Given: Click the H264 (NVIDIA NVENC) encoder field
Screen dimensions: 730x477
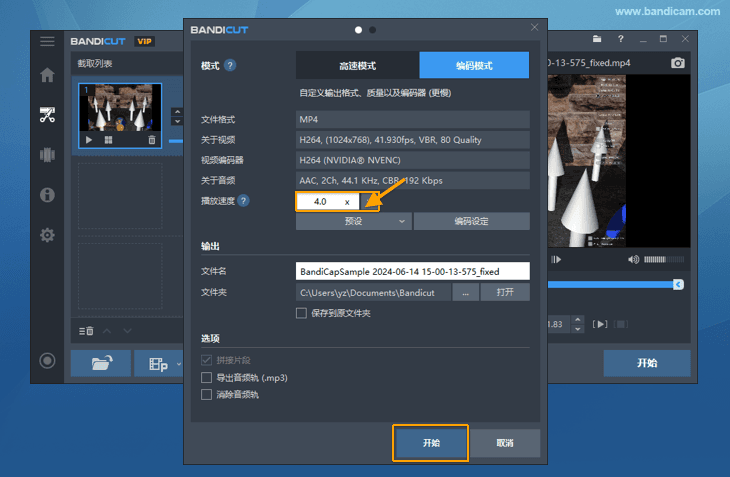Looking at the screenshot, I should click(412, 160).
